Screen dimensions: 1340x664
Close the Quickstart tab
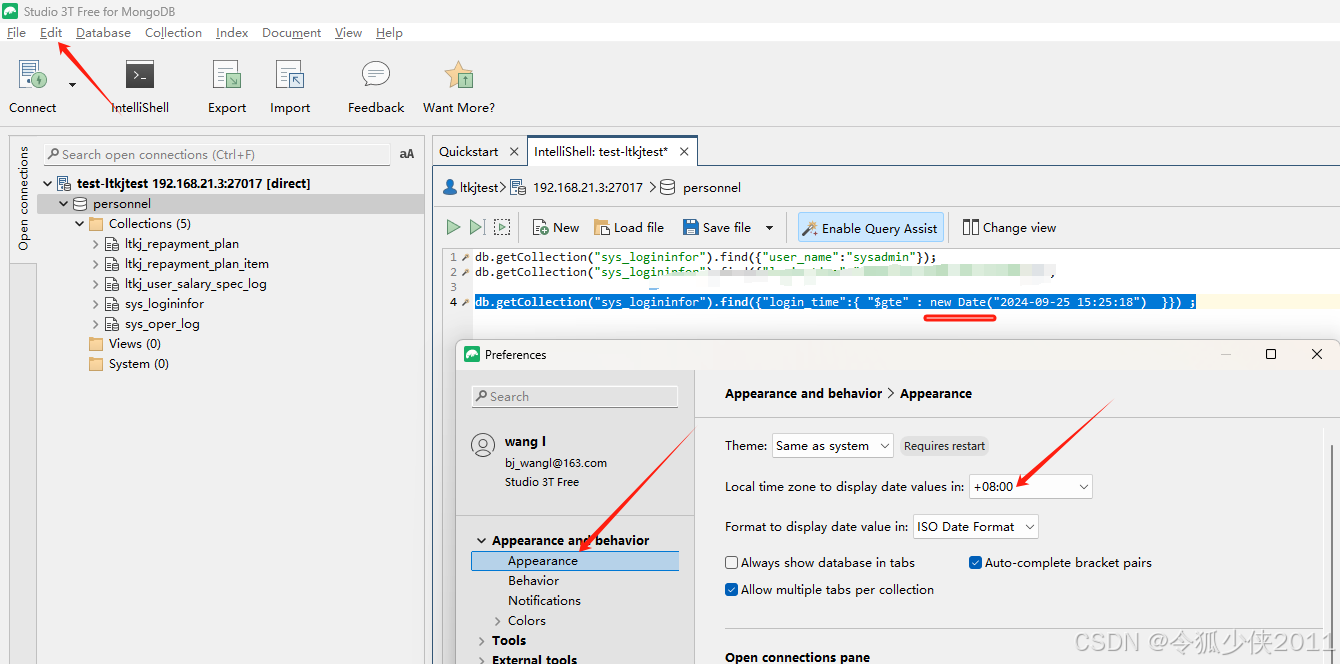514,151
